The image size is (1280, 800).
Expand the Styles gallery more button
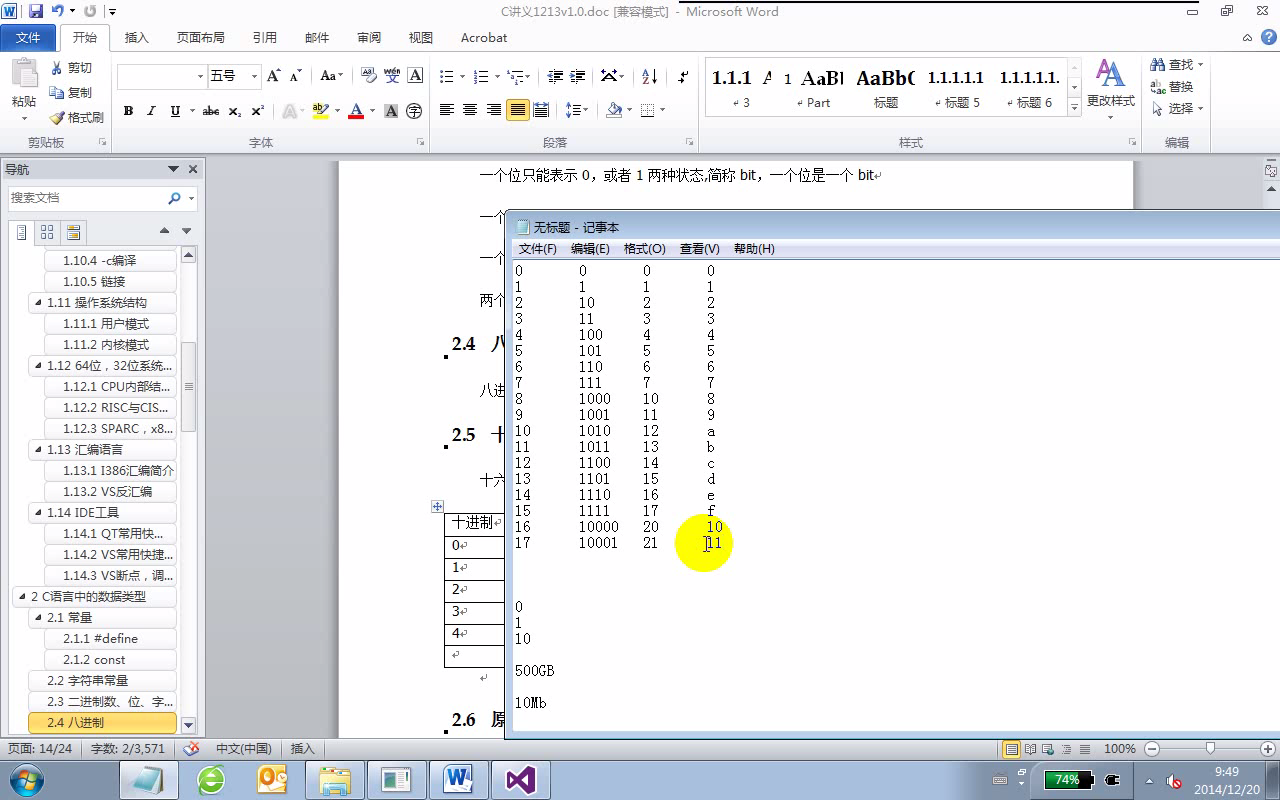tap(1075, 105)
